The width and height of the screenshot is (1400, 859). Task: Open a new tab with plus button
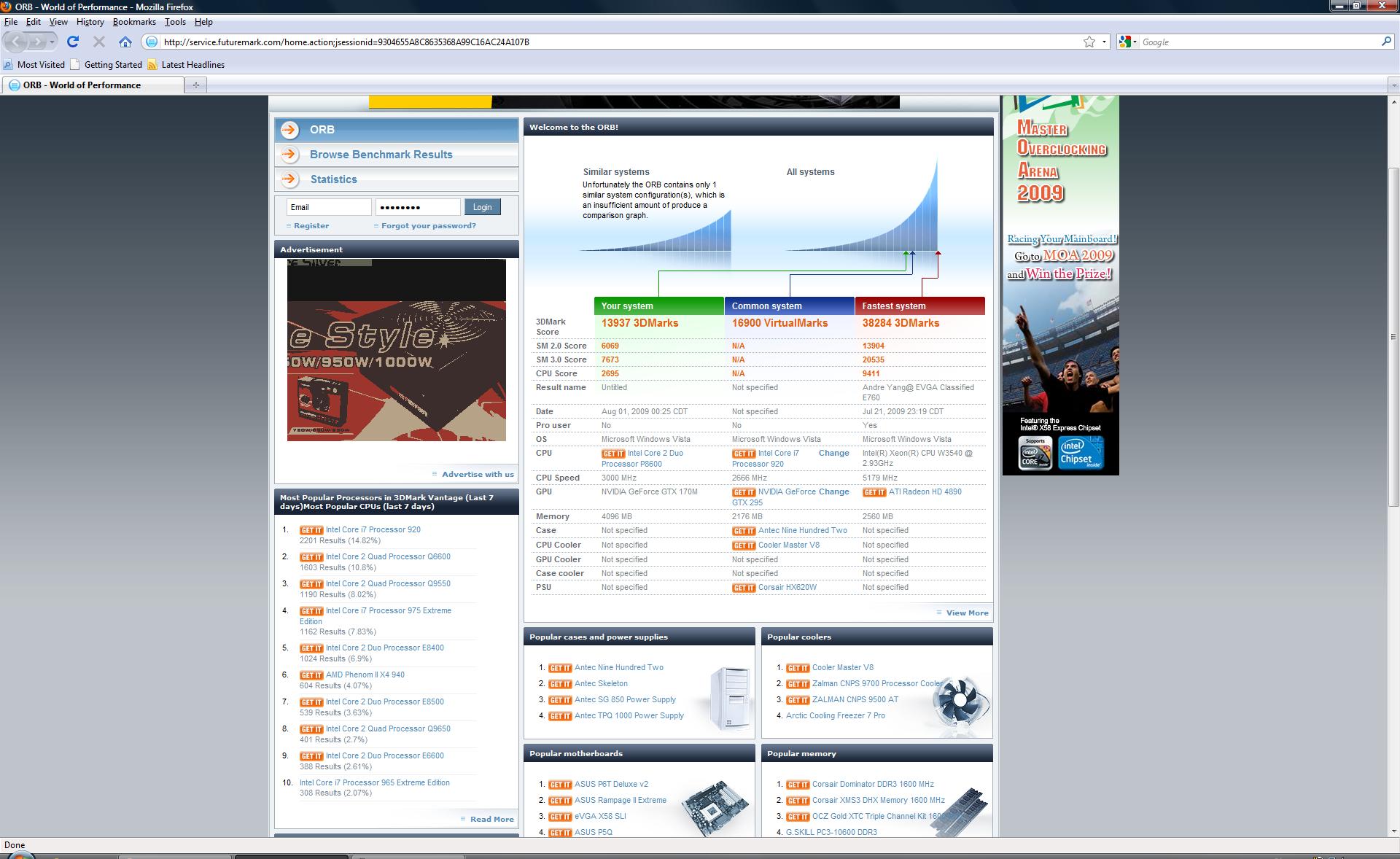pyautogui.click(x=195, y=85)
